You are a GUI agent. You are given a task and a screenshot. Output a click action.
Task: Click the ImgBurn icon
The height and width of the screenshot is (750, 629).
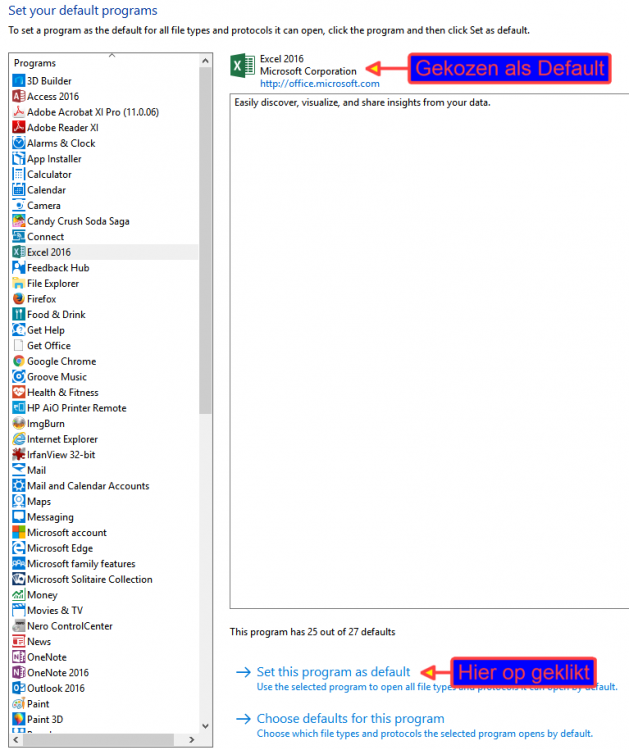click(x=19, y=423)
